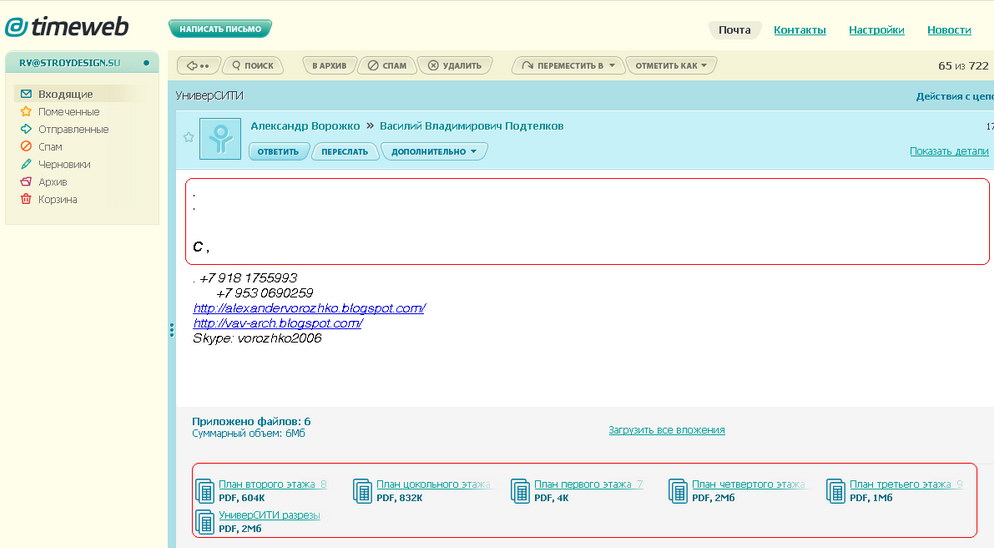Click the УниверСИТИ subject heading
The width and height of the screenshot is (994, 548).
click(x=209, y=96)
